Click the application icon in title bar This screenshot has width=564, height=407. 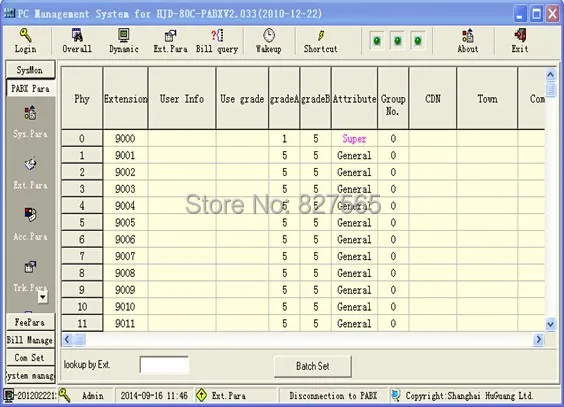click(9, 13)
